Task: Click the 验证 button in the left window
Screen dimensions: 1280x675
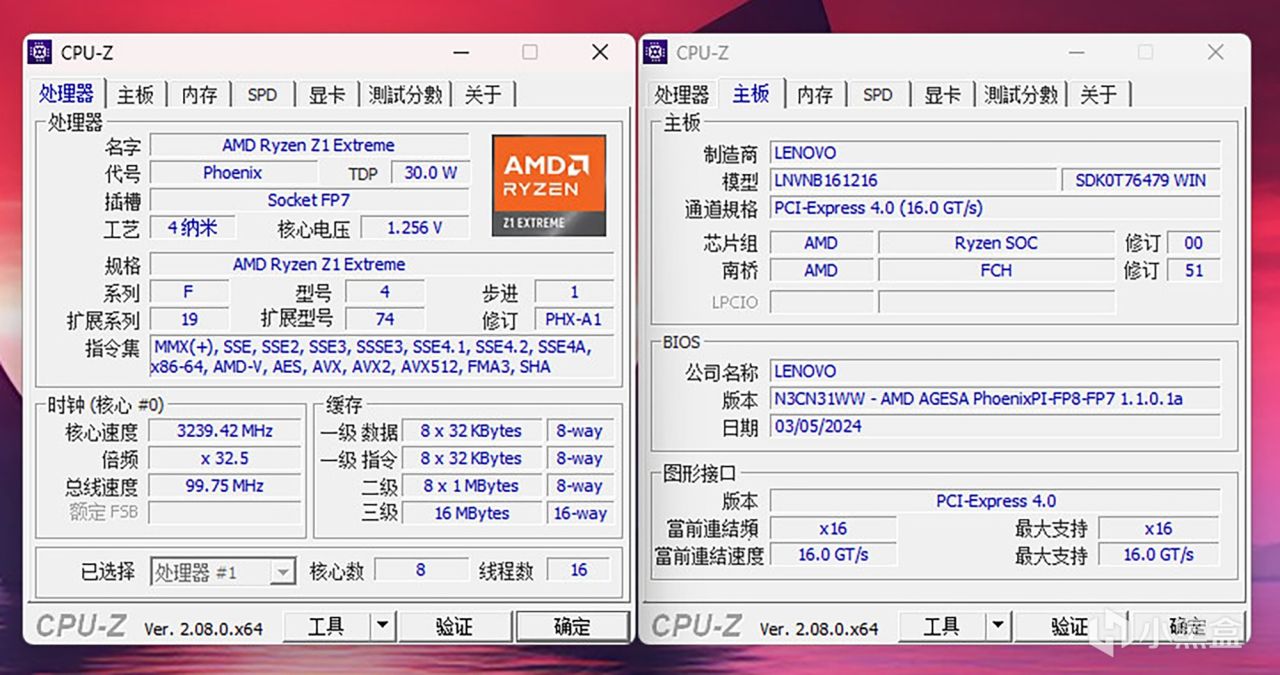Action: [x=455, y=627]
